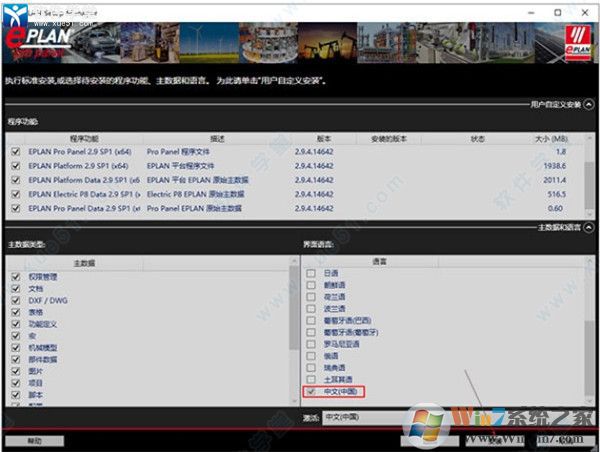Sort by the 描述 column header
The height and width of the screenshot is (452, 600).
tap(217, 139)
